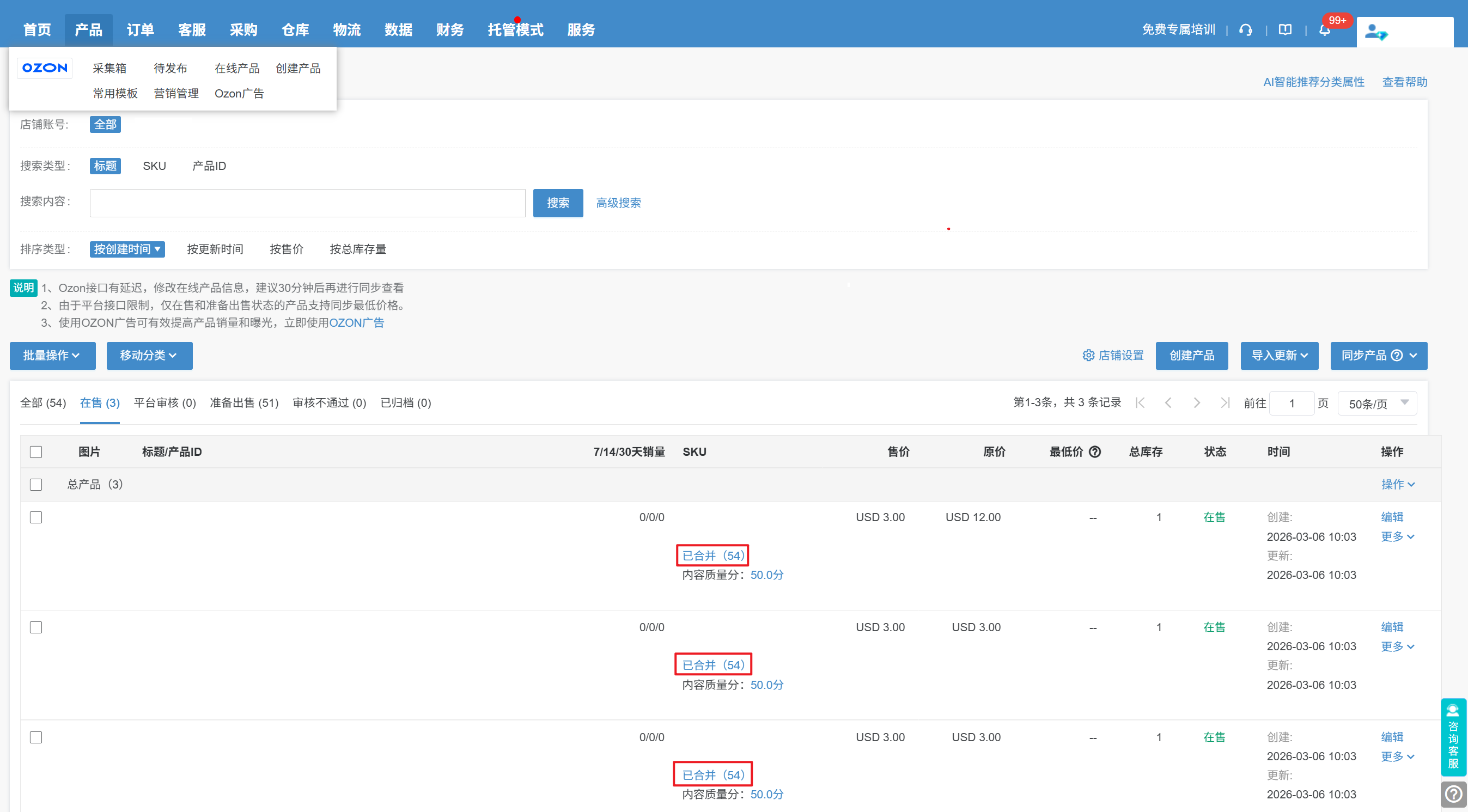Viewport: 1468px width, 812px height.
Task: Check the select-all header checkbox
Action: (x=36, y=452)
